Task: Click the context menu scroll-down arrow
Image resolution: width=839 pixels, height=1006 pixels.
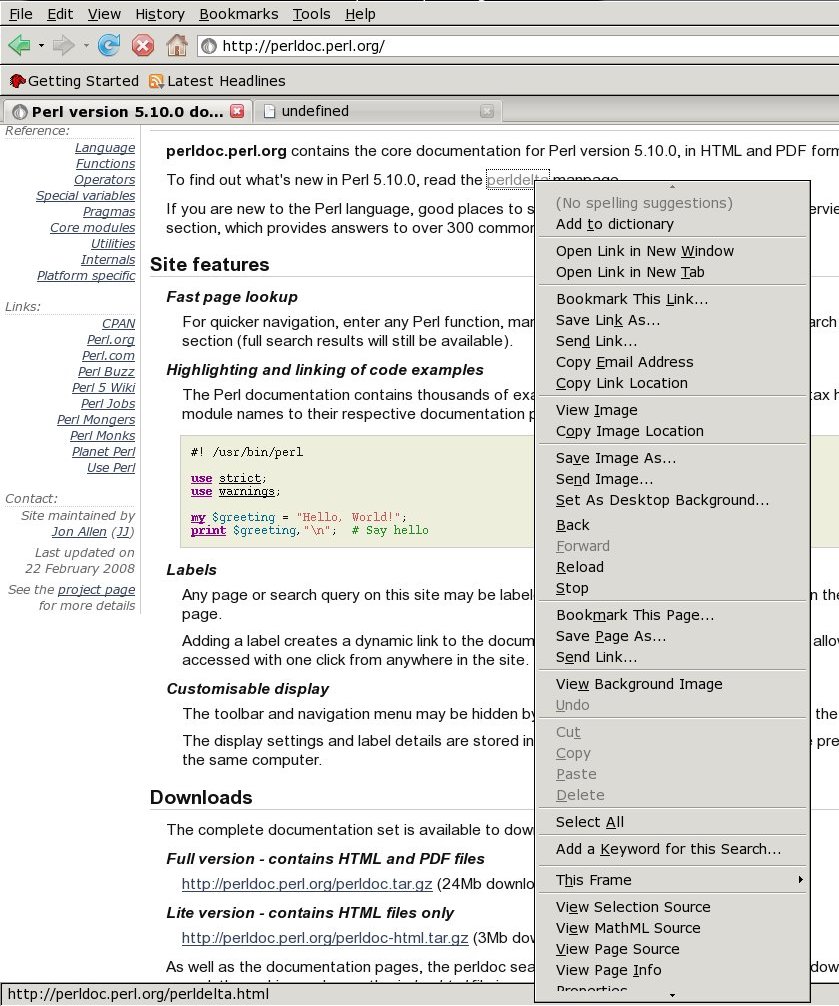Action: pos(672,996)
